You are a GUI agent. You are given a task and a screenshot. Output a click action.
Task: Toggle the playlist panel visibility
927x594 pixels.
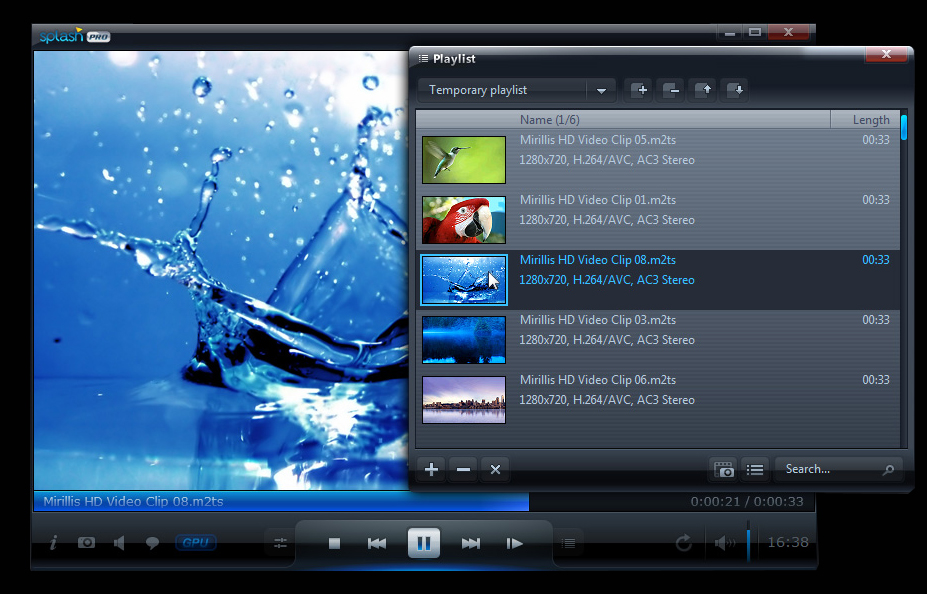[569, 543]
